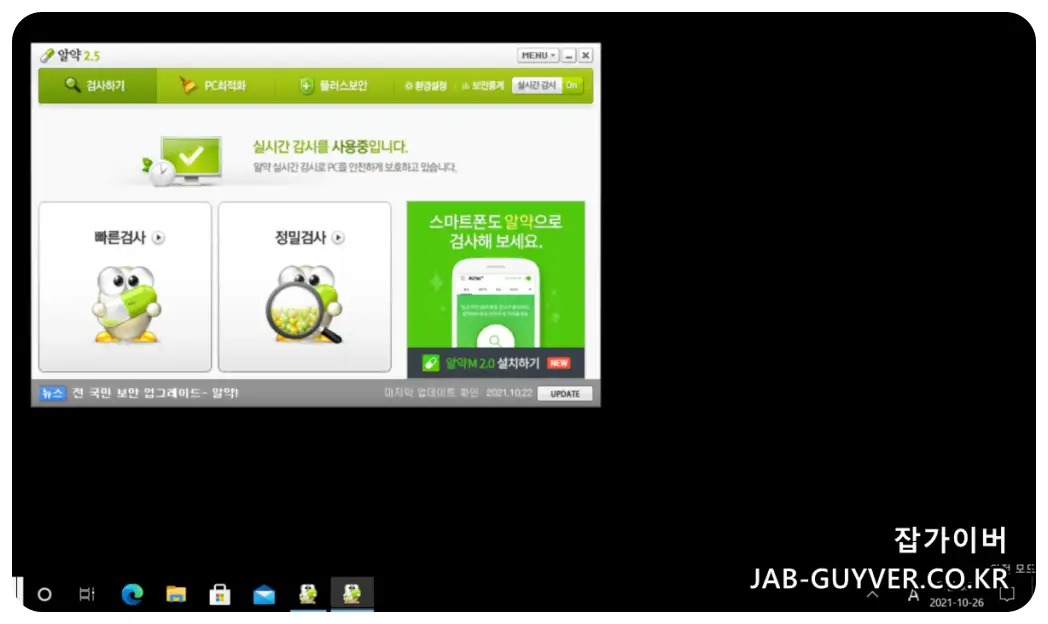Open 환경설정 settings
This screenshot has height=624, width=1048.
click(426, 86)
